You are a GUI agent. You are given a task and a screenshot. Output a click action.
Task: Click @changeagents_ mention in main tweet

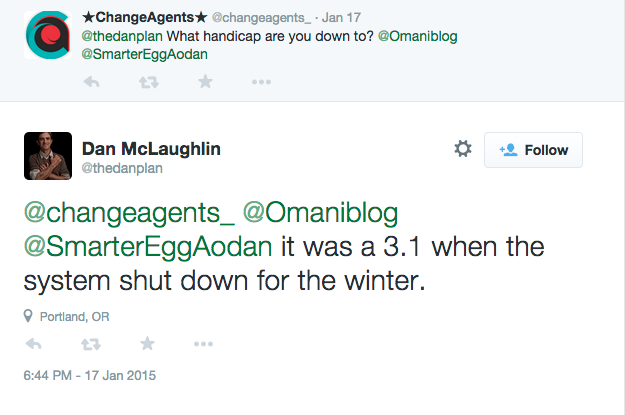coord(129,213)
